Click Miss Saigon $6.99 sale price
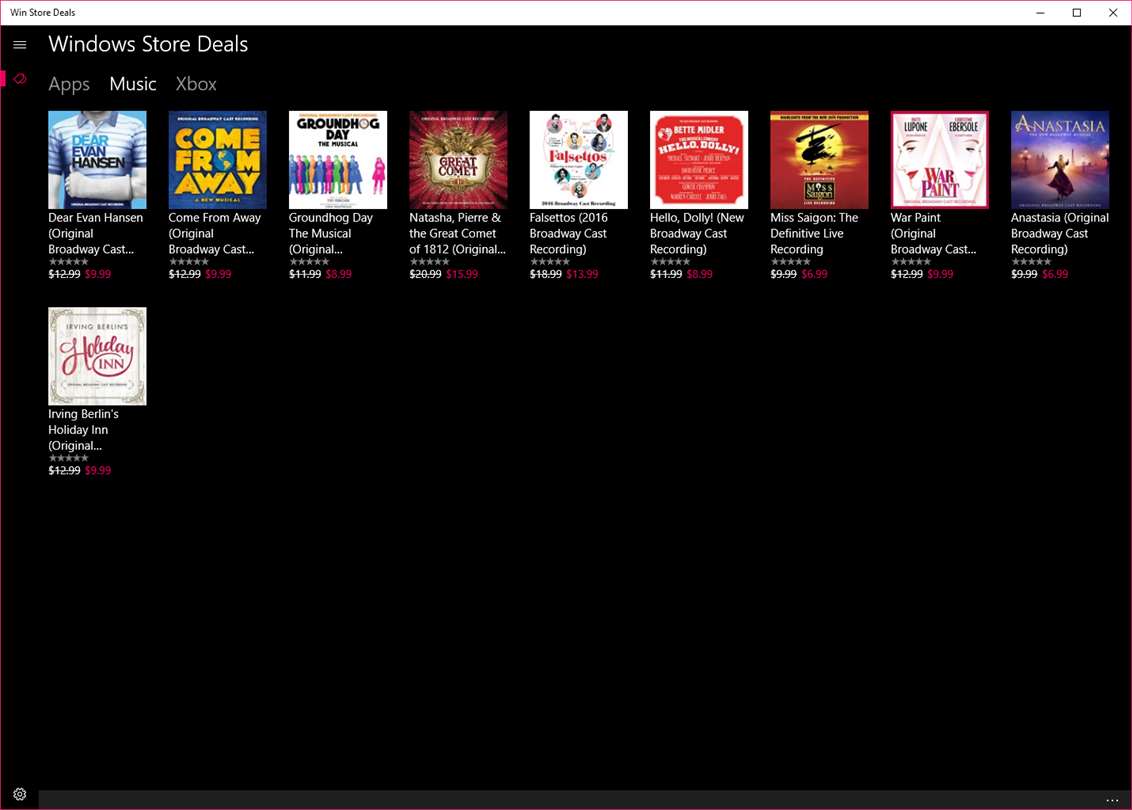Screen dimensions: 1132x810 pos(814,274)
